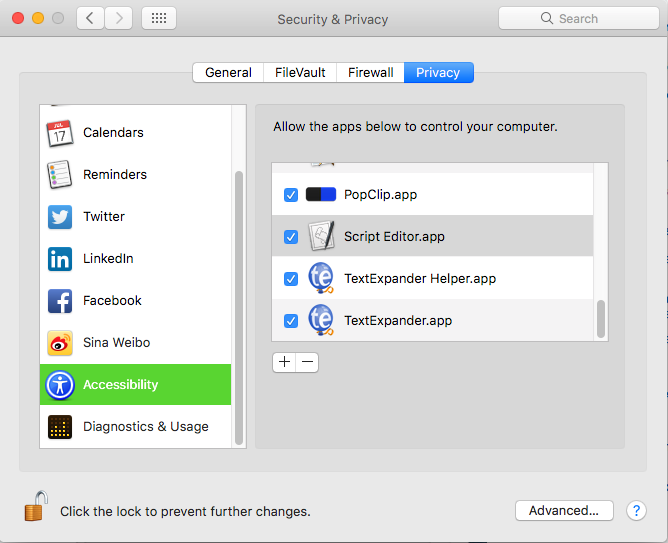The width and height of the screenshot is (668, 543).
Task: Click the padlock to prevent changes
Action: click(x=36, y=506)
